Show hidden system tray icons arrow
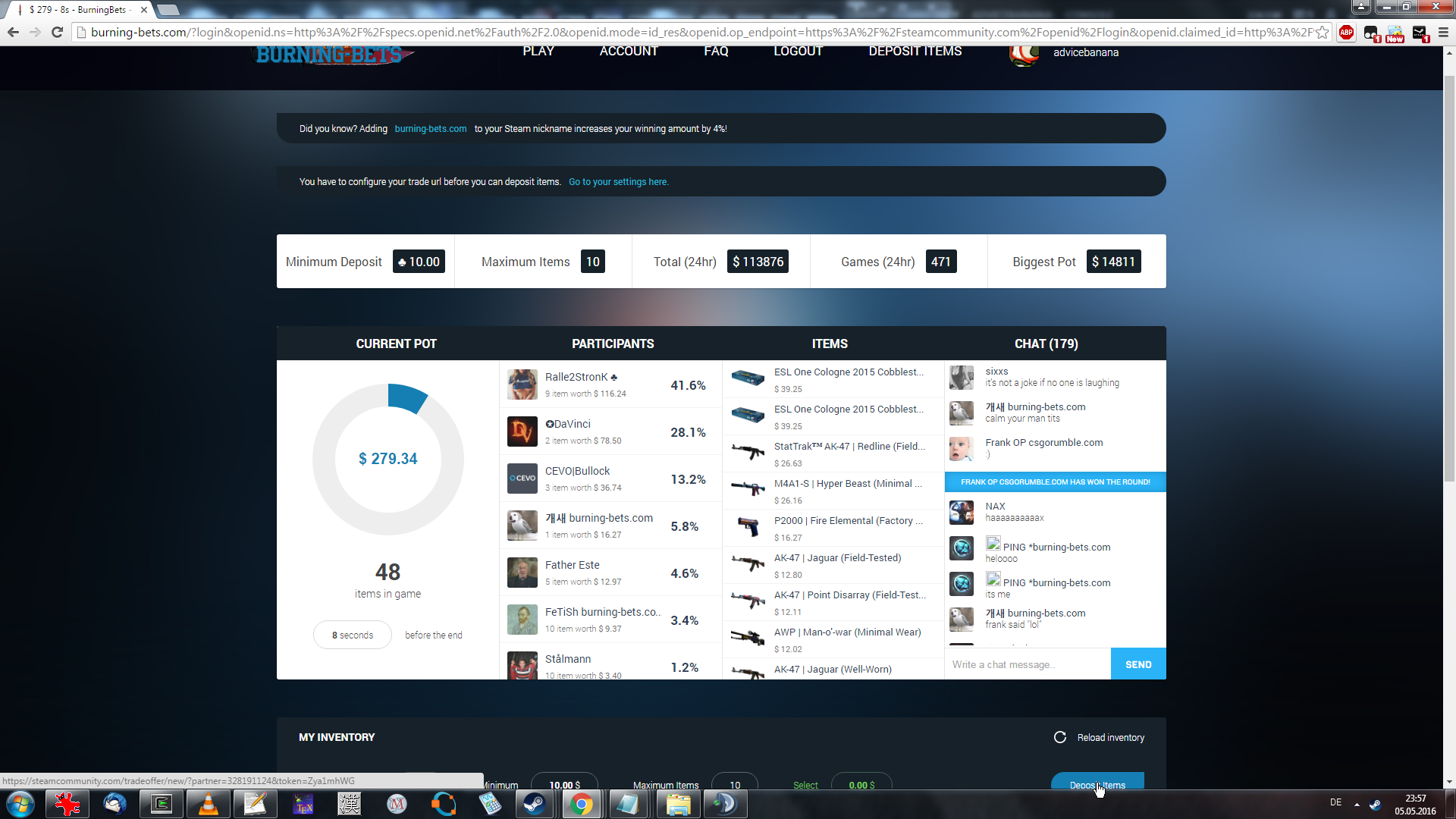This screenshot has height=819, width=1456. point(1357,804)
